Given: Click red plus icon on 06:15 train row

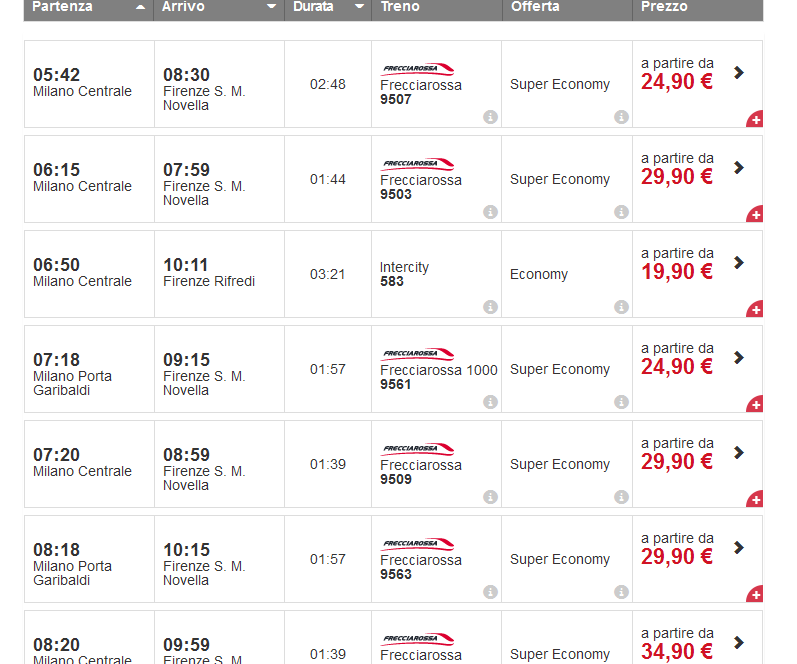Looking at the screenshot, I should 755,214.
